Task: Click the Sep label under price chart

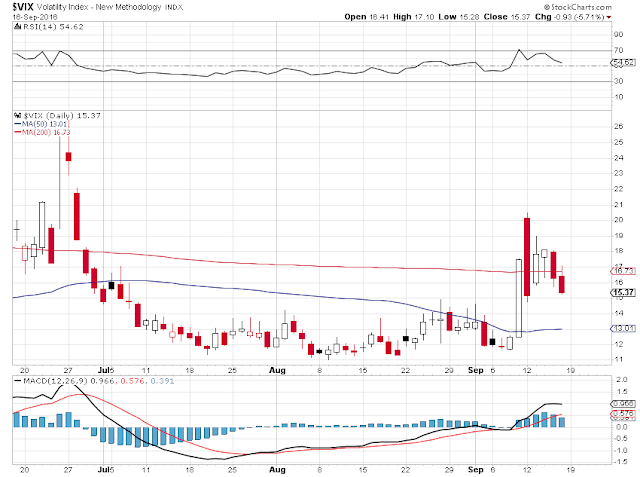Action: [x=476, y=371]
